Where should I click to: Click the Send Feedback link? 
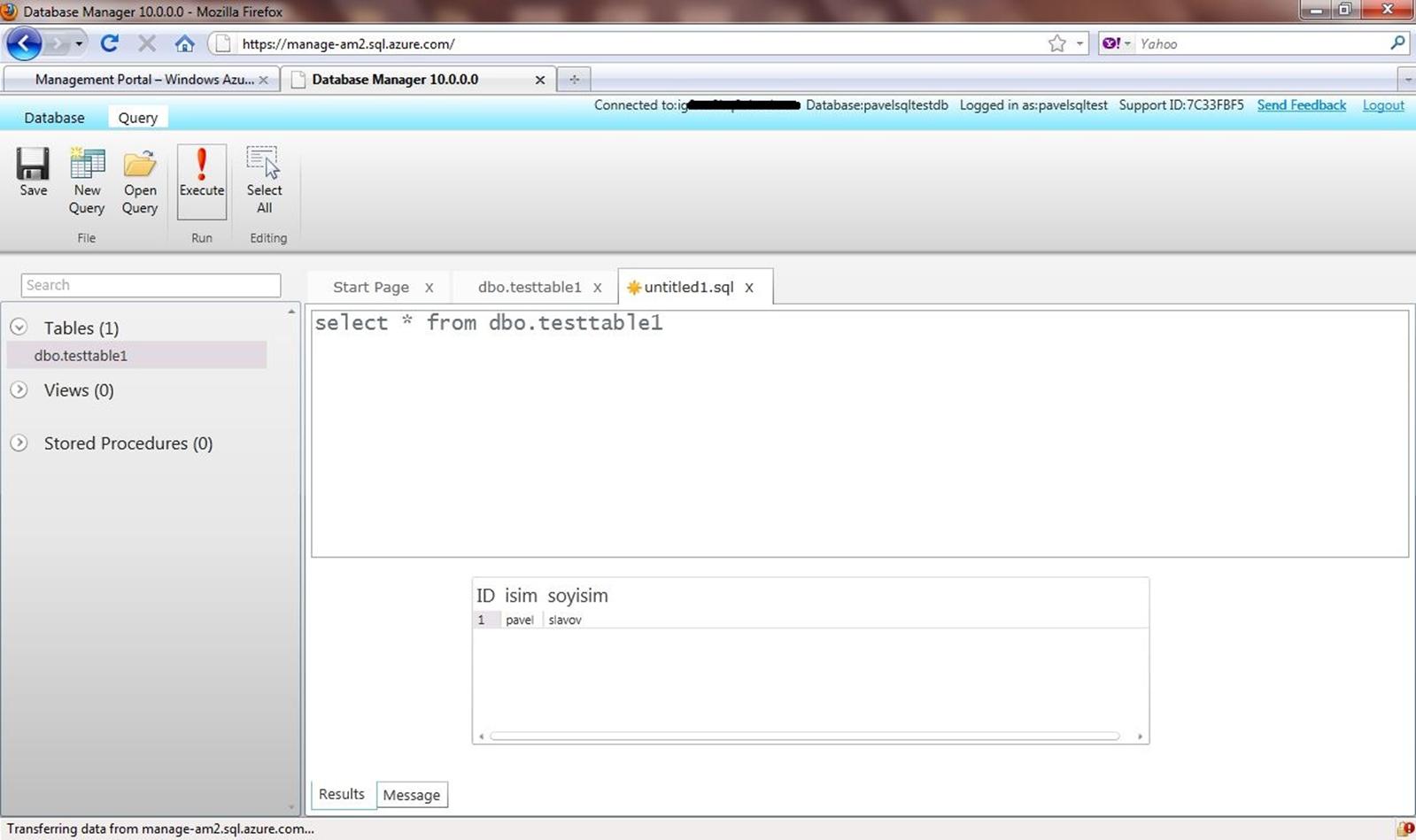(1301, 104)
